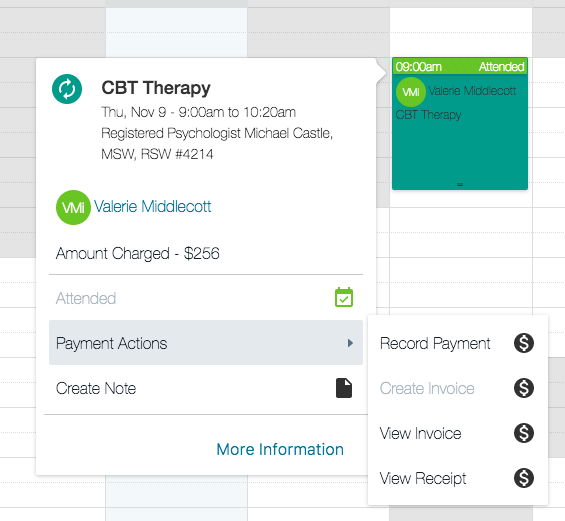The height and width of the screenshot is (521, 565).
Task: Click the dollar icon beside Record Payment
Action: click(x=524, y=343)
